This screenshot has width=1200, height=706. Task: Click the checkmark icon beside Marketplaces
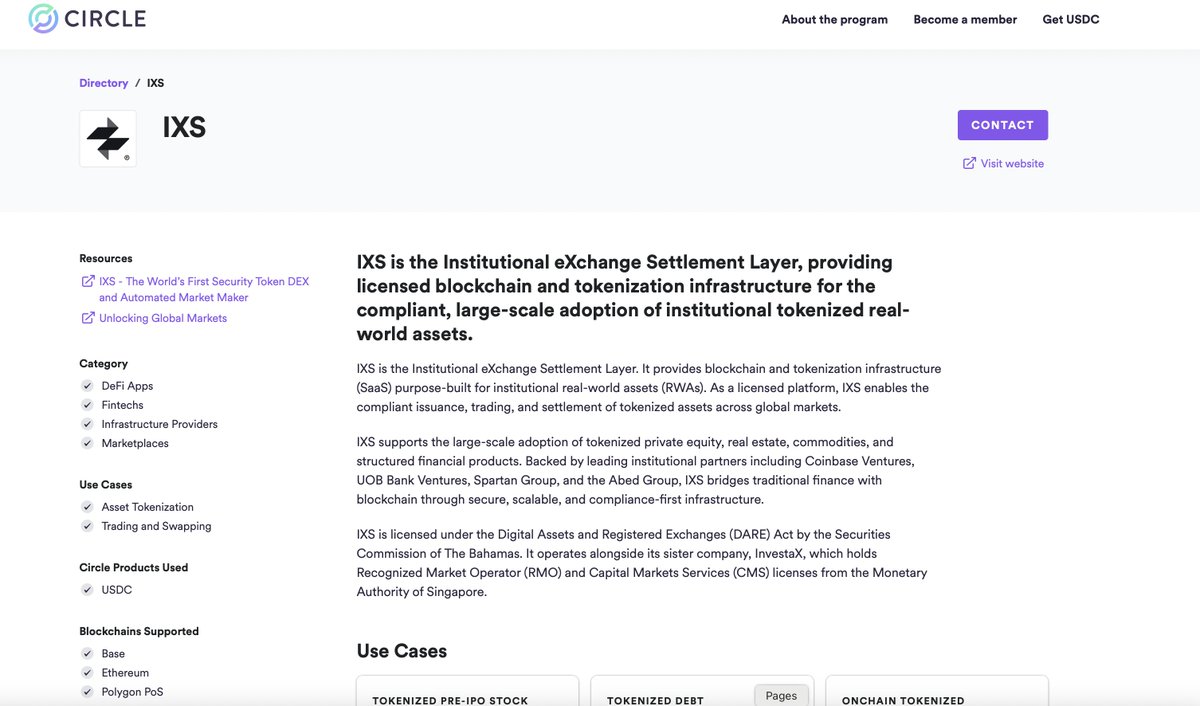pyautogui.click(x=88, y=443)
